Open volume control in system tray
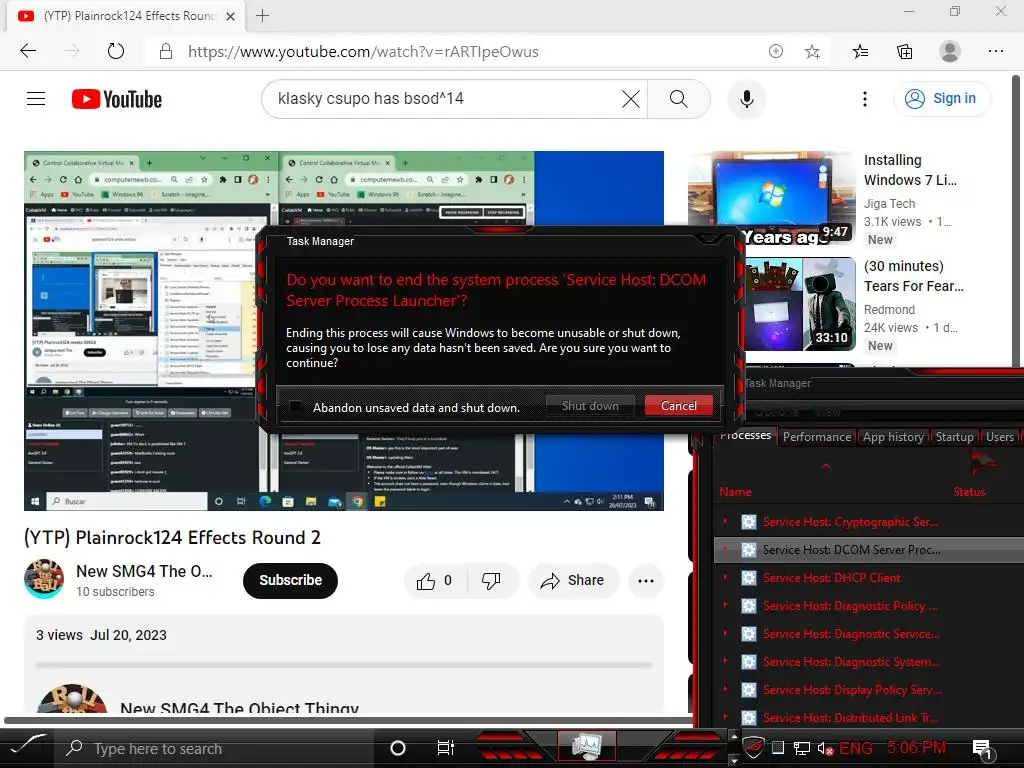This screenshot has width=1024, height=768. [x=825, y=748]
